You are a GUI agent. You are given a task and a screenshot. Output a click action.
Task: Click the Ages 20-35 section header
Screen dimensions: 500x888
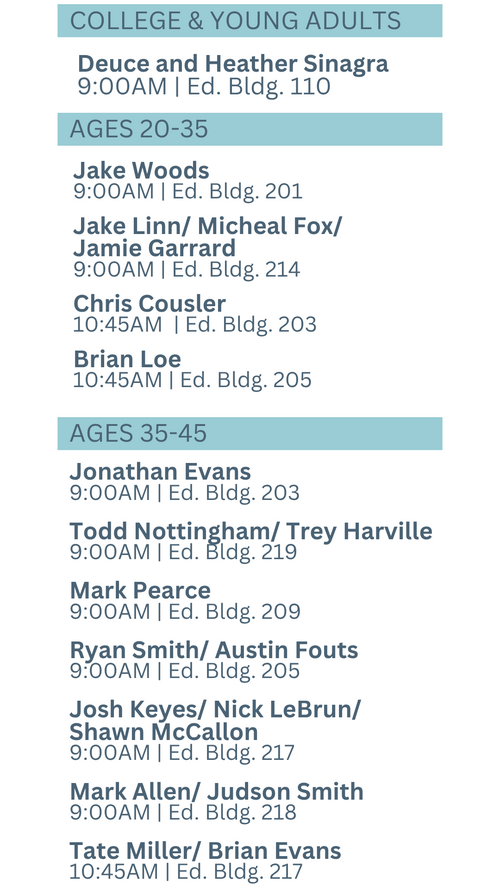click(250, 129)
